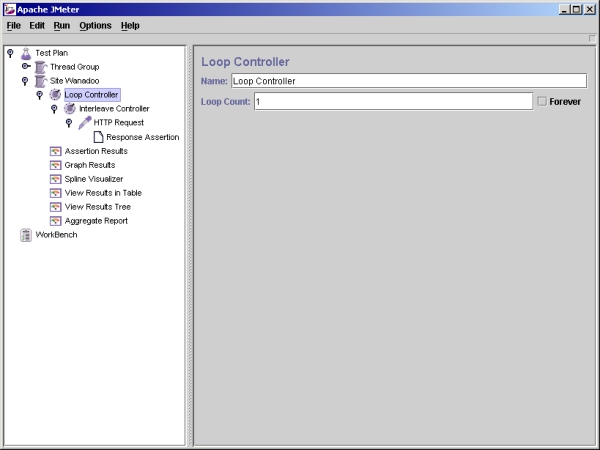
Task: Open the File menu
Action: pyautogui.click(x=14, y=25)
